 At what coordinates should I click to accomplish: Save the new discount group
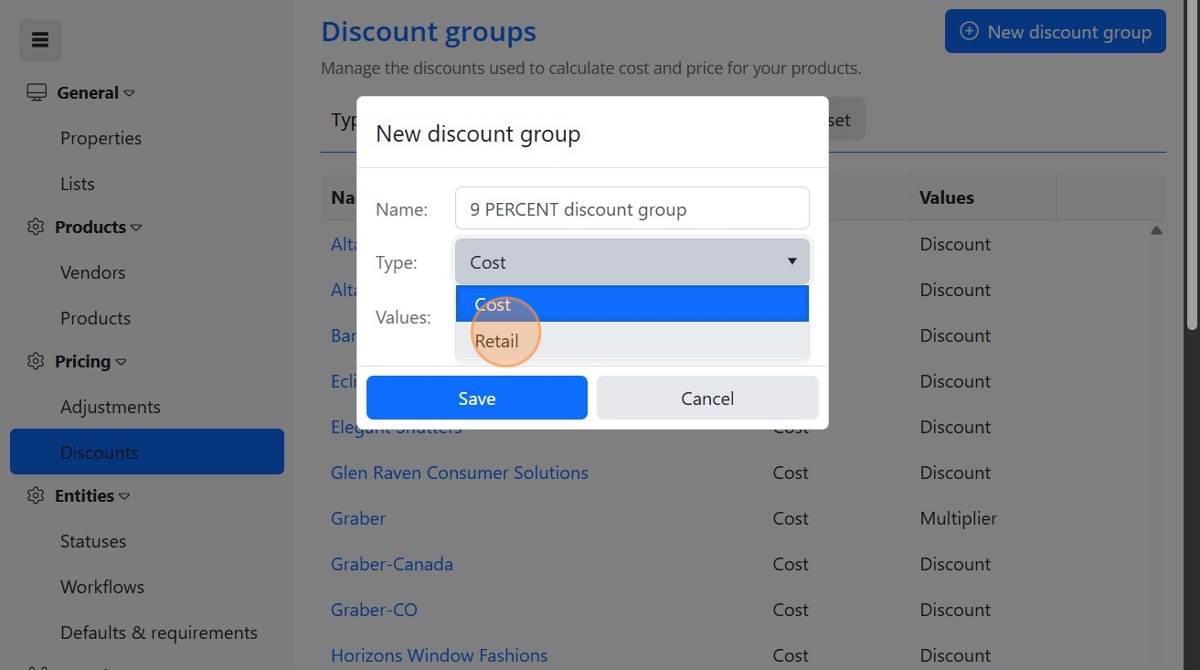[476, 398]
